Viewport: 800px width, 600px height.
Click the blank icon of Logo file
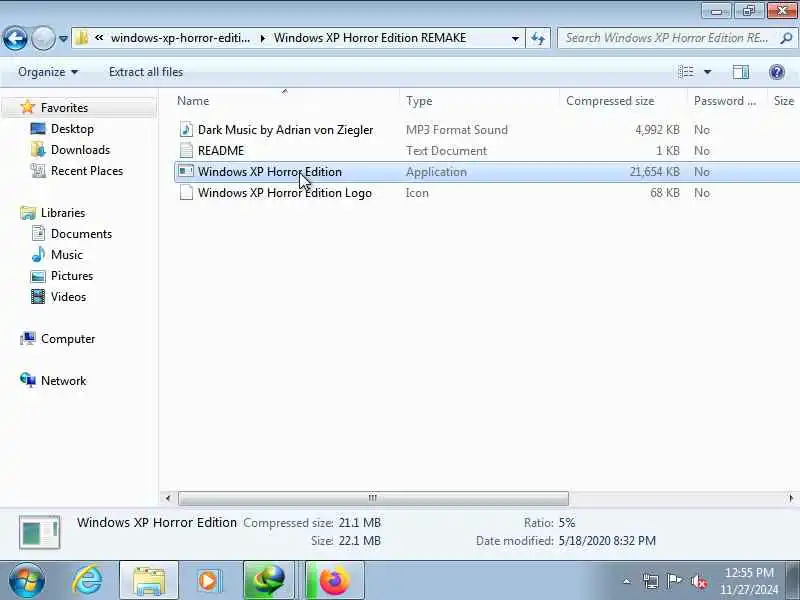pos(186,193)
